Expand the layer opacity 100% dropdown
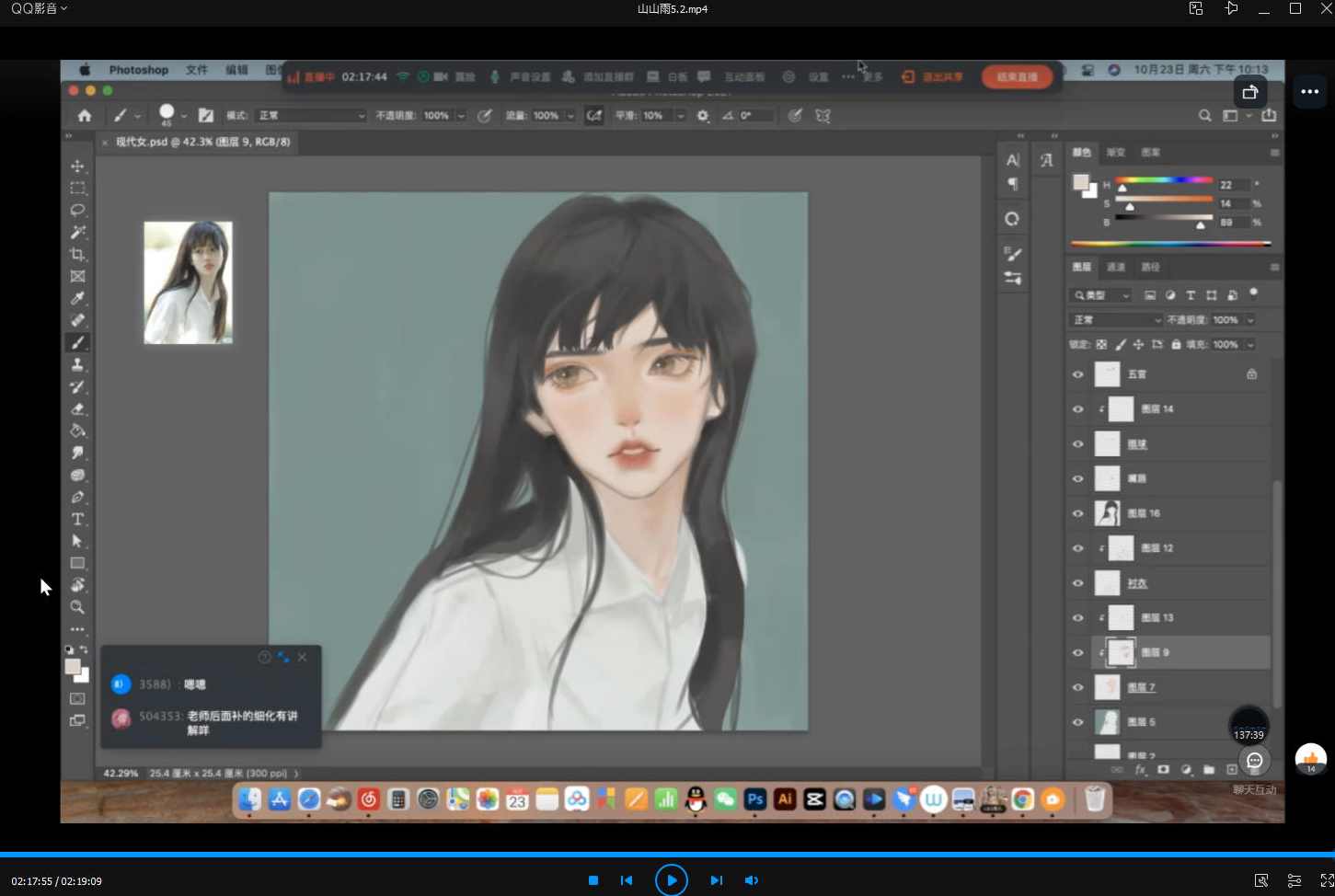 coord(1250,320)
